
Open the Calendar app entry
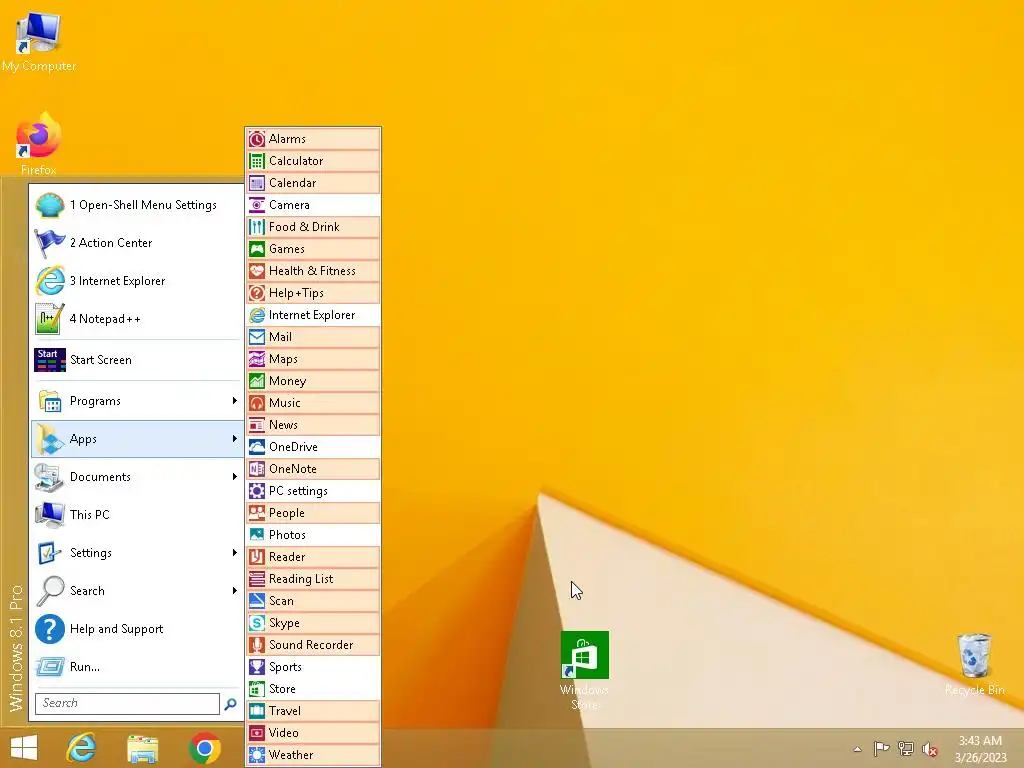(313, 183)
